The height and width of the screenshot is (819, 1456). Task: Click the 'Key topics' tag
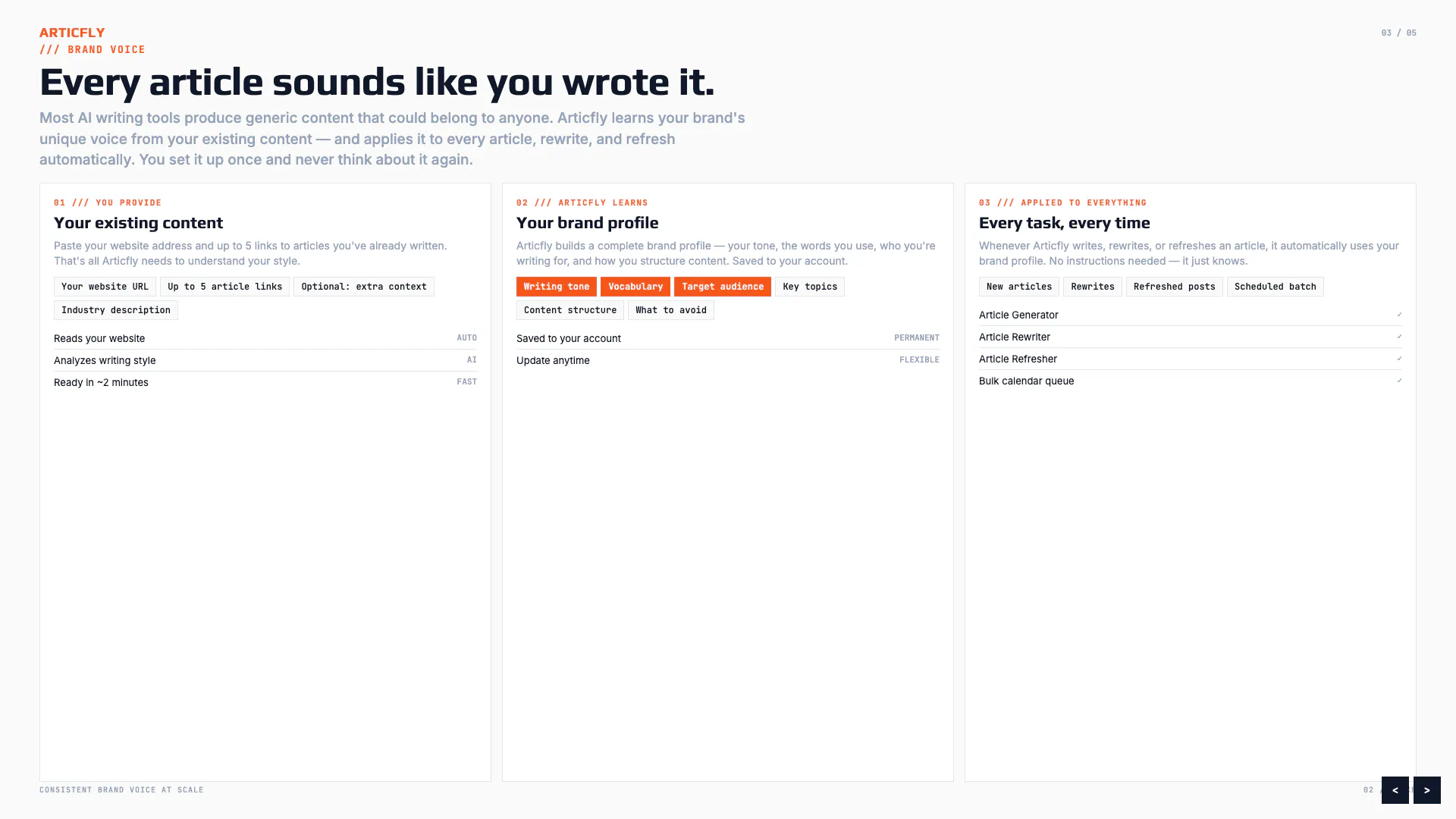(810, 287)
